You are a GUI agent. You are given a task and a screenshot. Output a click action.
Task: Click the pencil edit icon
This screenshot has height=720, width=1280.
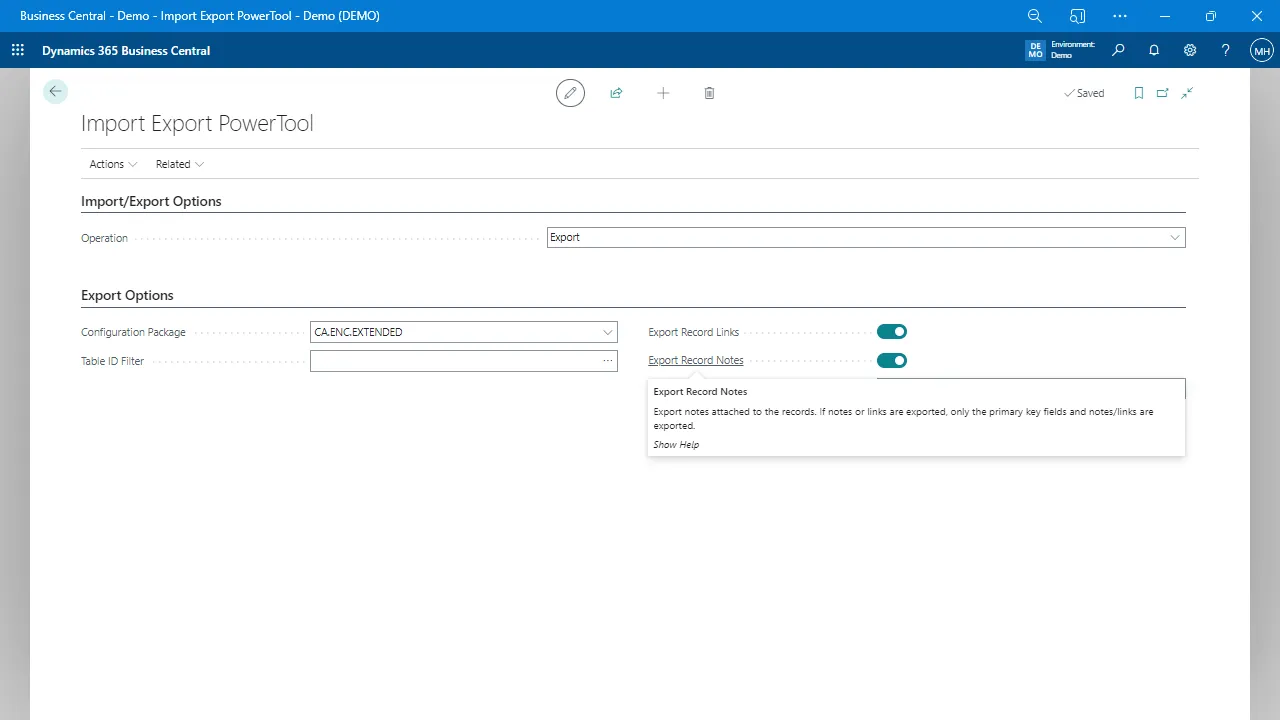tap(570, 93)
